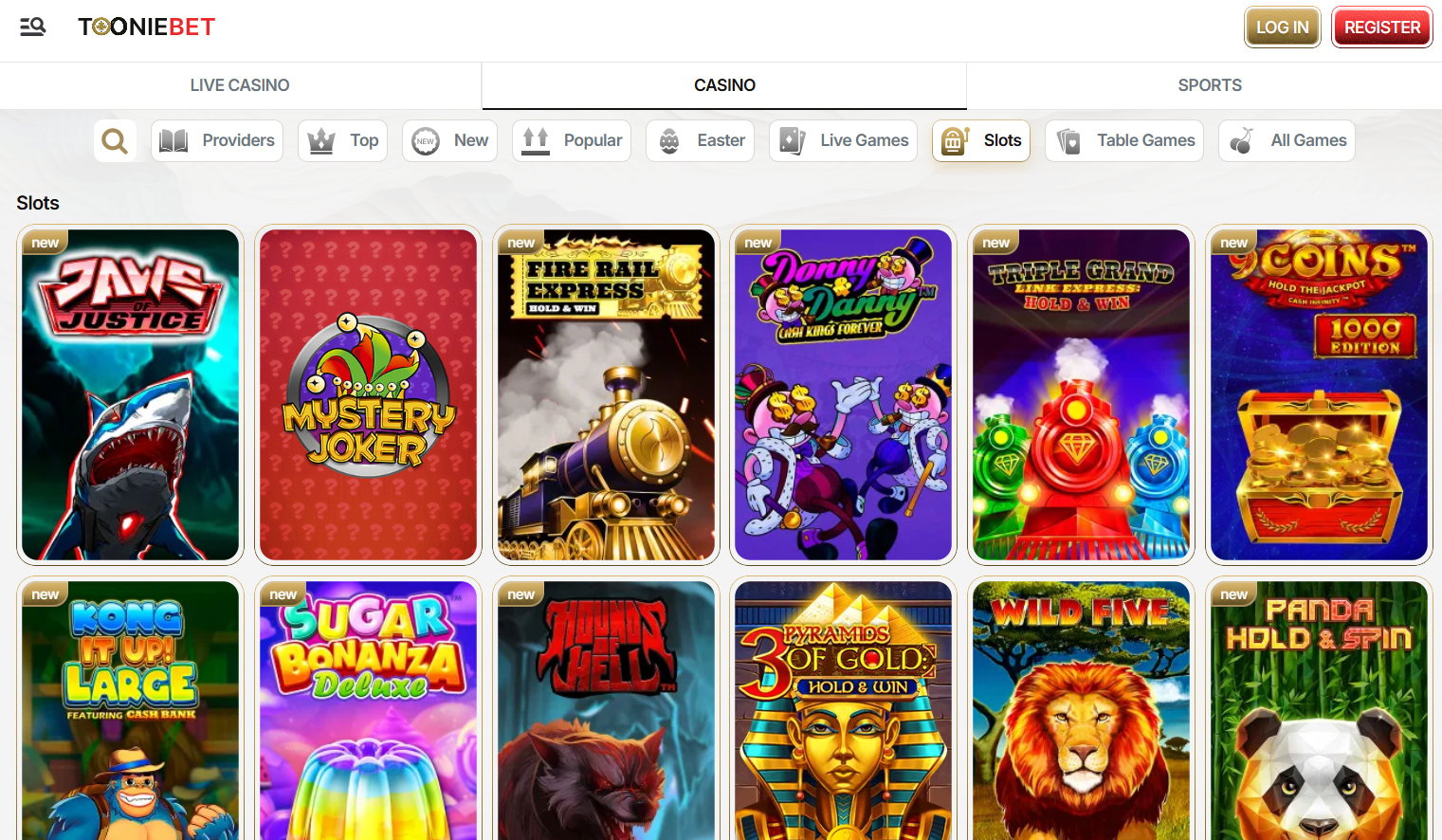Screen dimensions: 1442x840
Task: Click the LOG IN button
Action: pos(1282,27)
